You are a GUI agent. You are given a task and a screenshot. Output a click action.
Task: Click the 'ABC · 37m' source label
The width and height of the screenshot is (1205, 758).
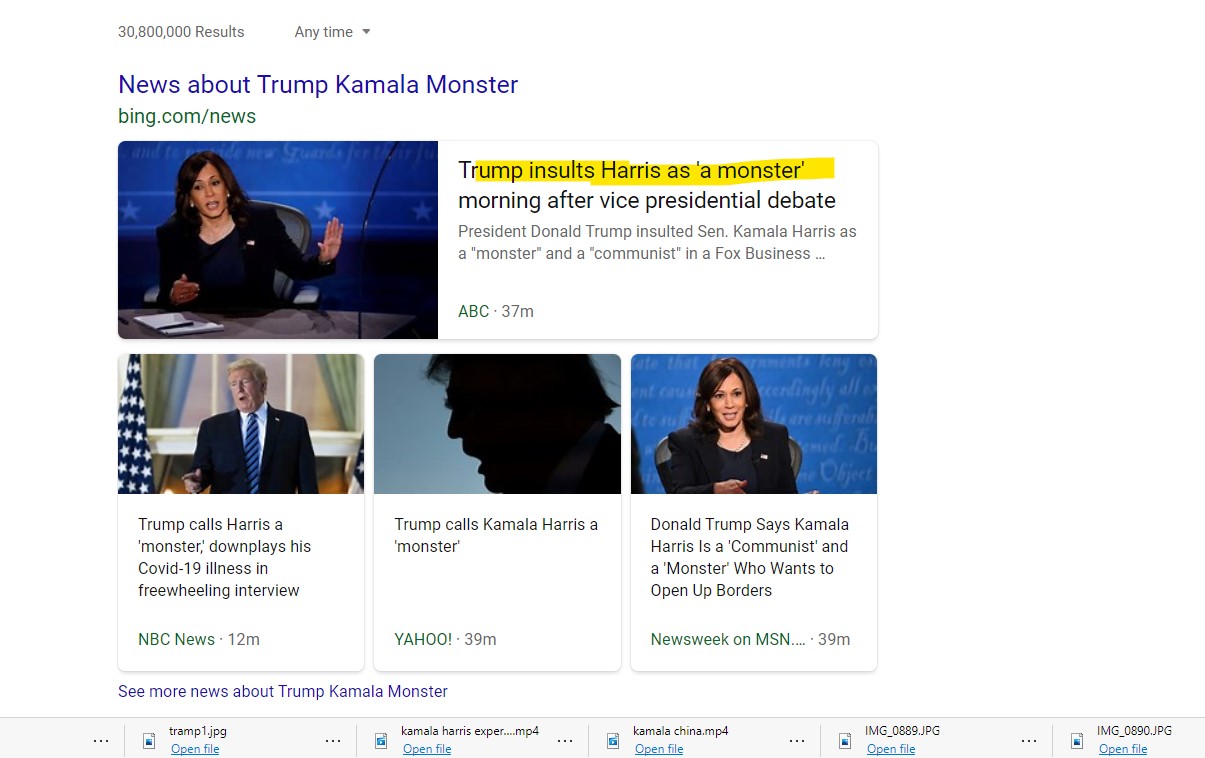click(496, 311)
